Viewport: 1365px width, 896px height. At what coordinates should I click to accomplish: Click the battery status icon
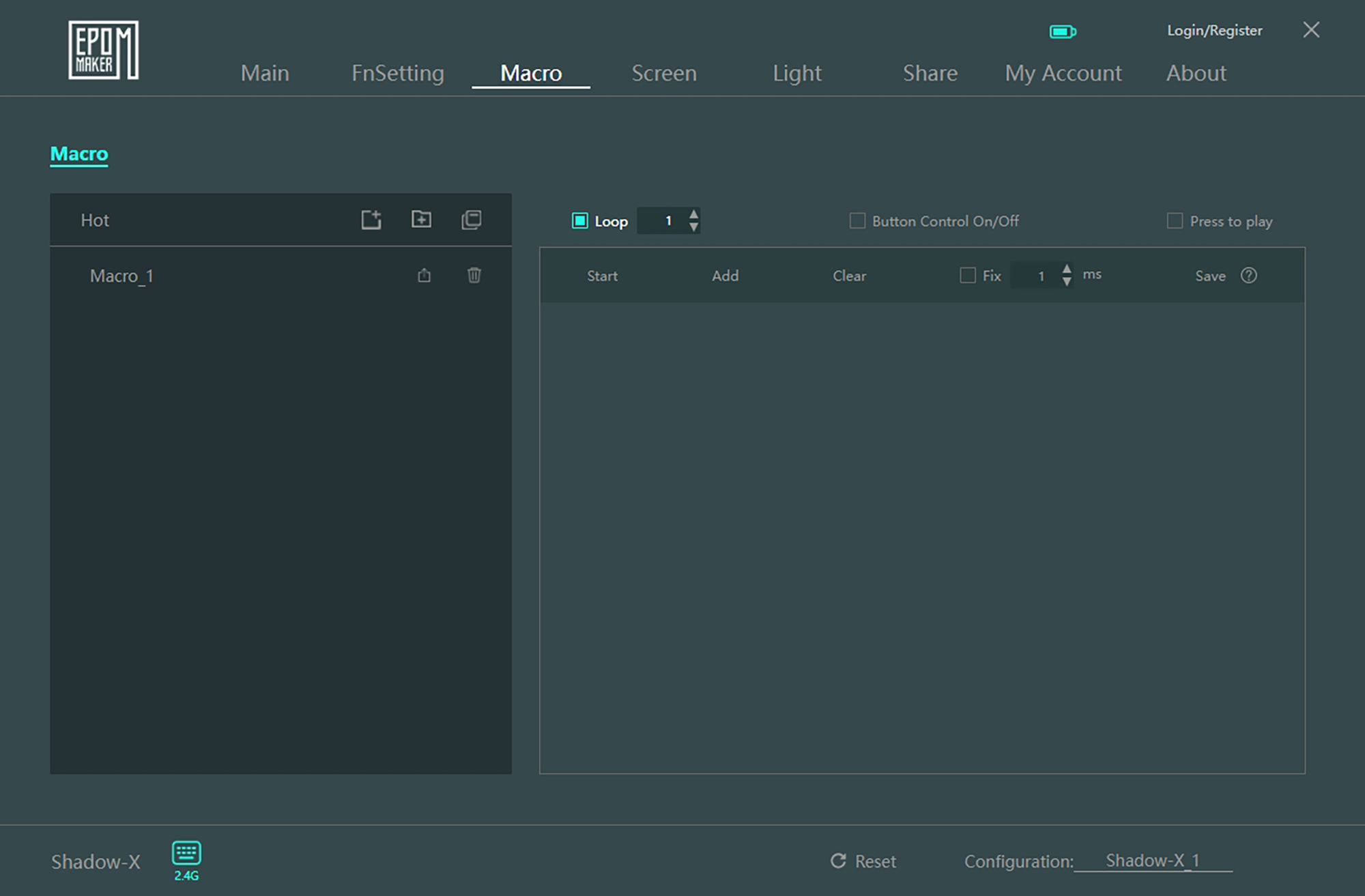(x=1062, y=31)
